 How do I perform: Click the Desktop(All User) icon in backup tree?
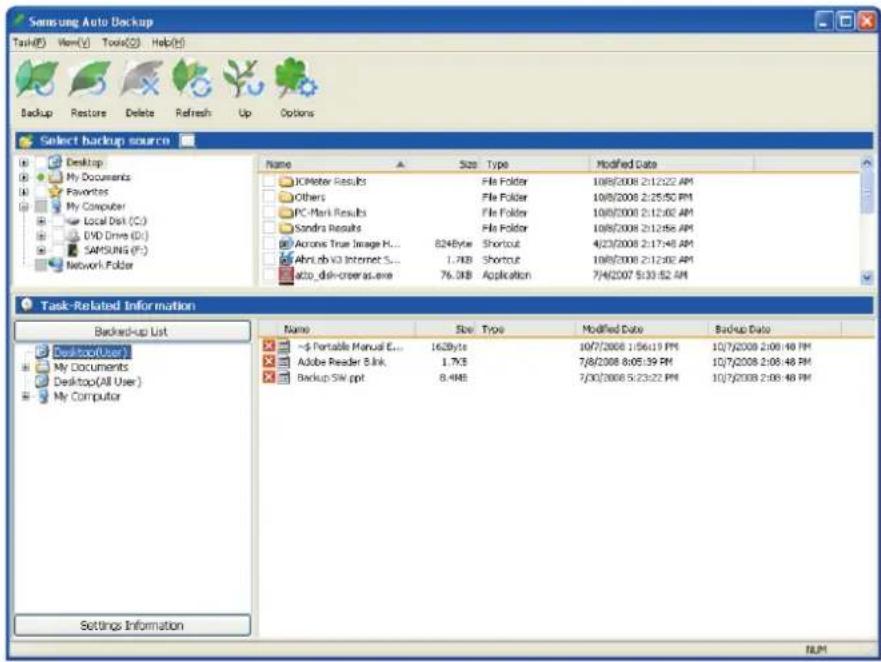tap(42, 382)
